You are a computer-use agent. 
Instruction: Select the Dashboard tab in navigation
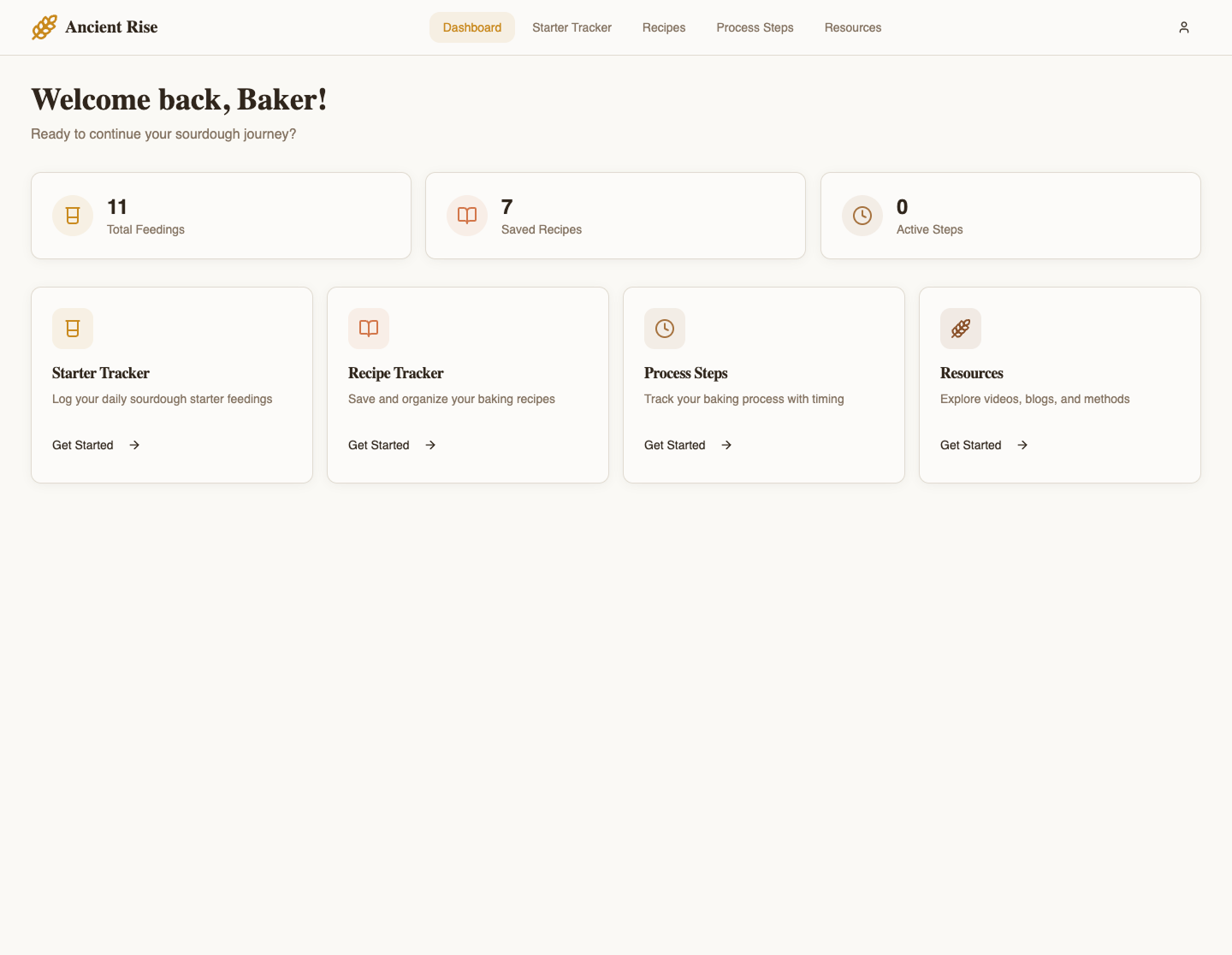tap(472, 27)
